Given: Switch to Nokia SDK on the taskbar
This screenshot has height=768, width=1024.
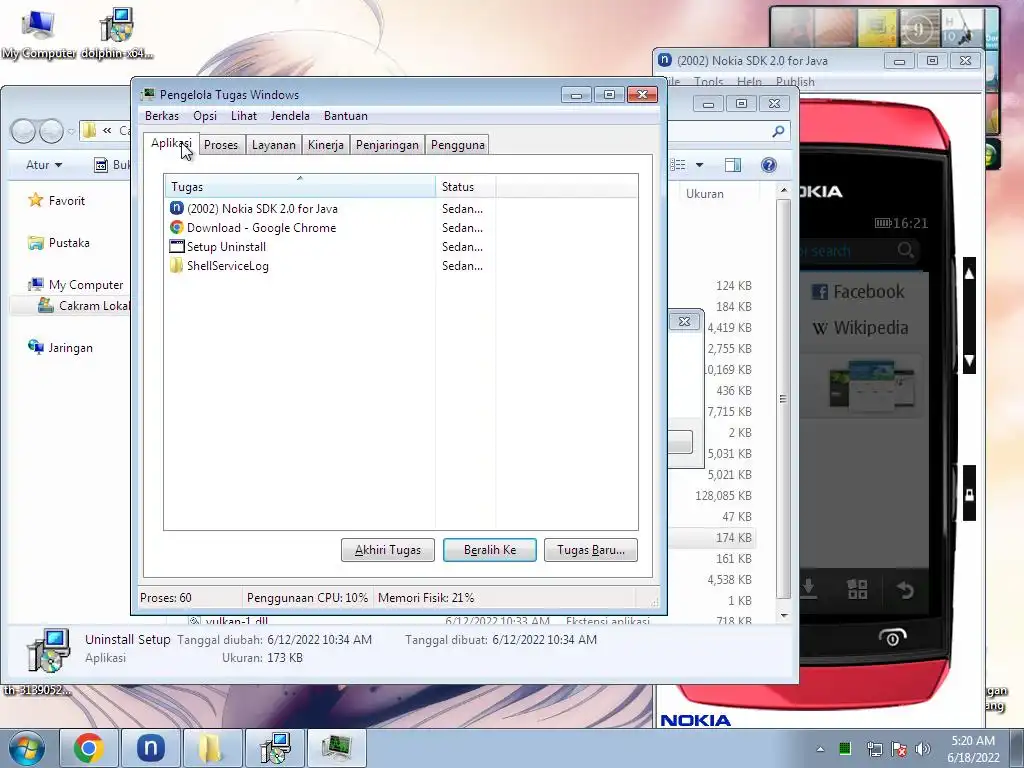Looking at the screenshot, I should pyautogui.click(x=150, y=748).
